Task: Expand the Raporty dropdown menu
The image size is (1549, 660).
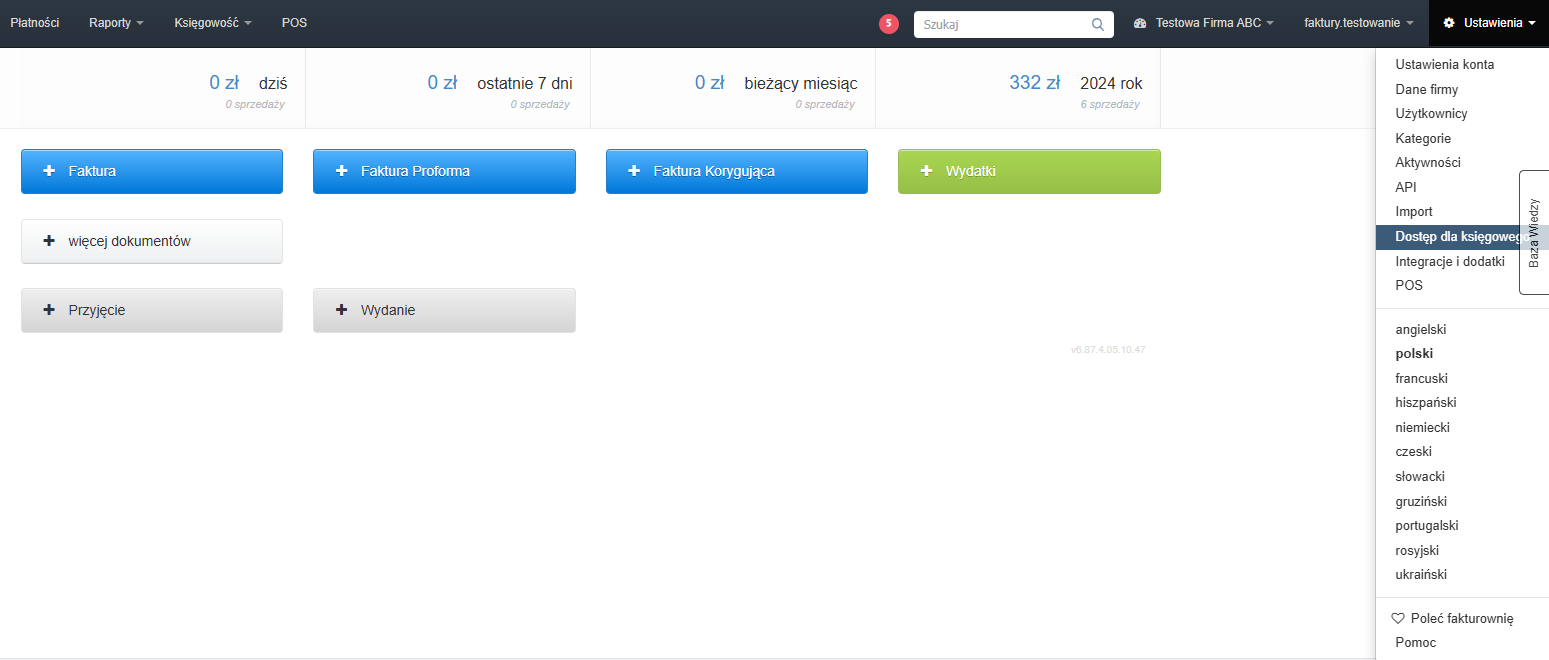Action: pyautogui.click(x=116, y=23)
